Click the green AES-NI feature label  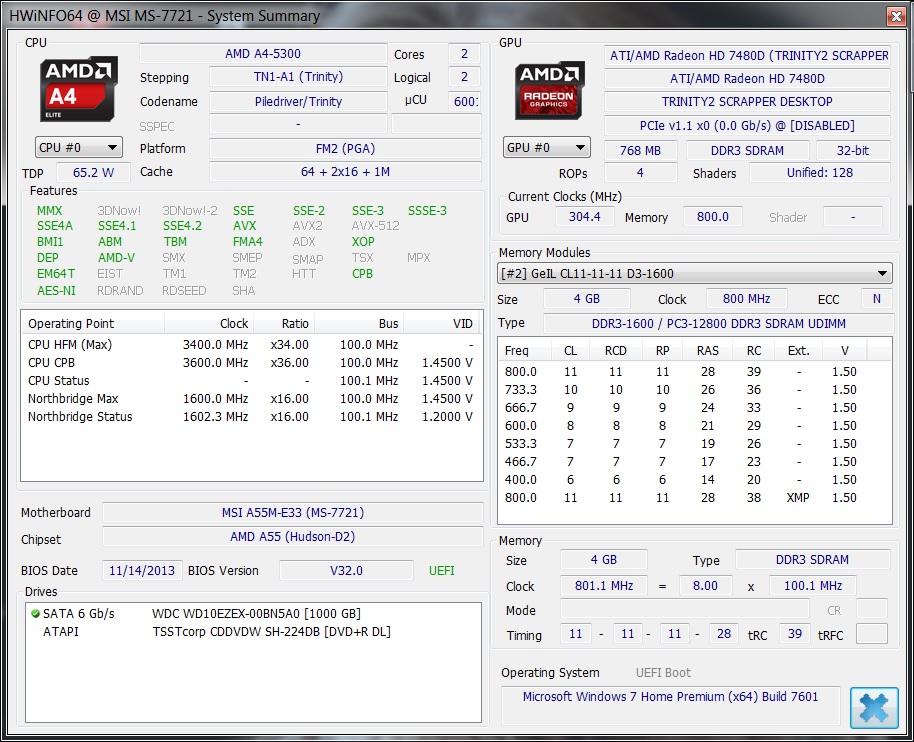point(57,290)
